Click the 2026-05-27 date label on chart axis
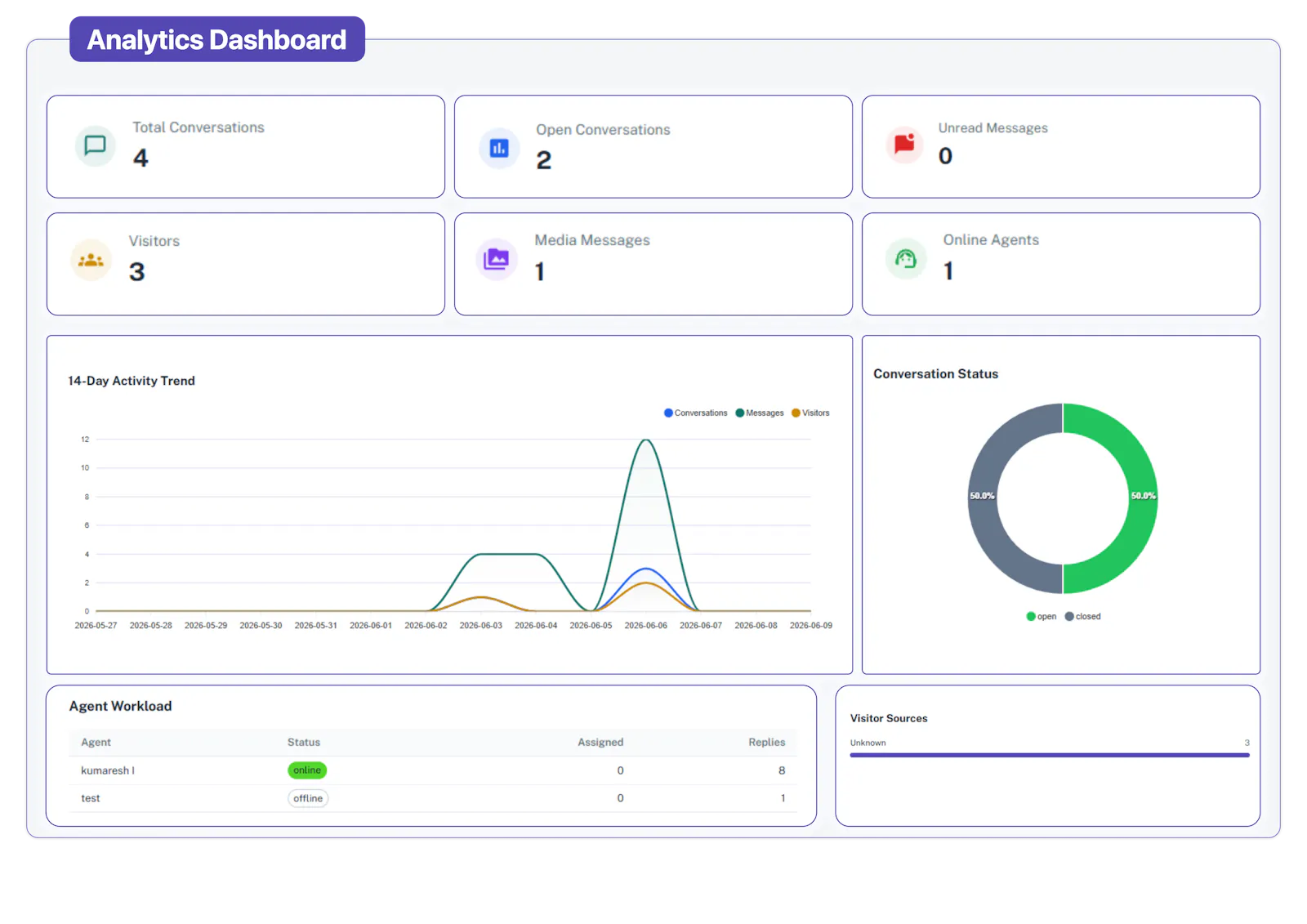The height and width of the screenshot is (924, 1307). point(96,625)
